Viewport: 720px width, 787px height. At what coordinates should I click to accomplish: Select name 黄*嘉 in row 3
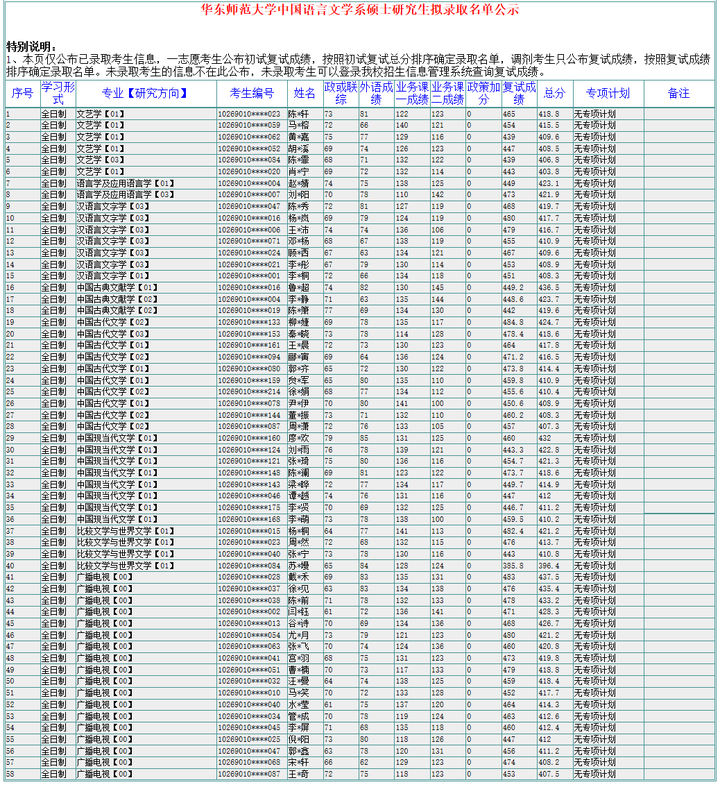click(x=299, y=137)
